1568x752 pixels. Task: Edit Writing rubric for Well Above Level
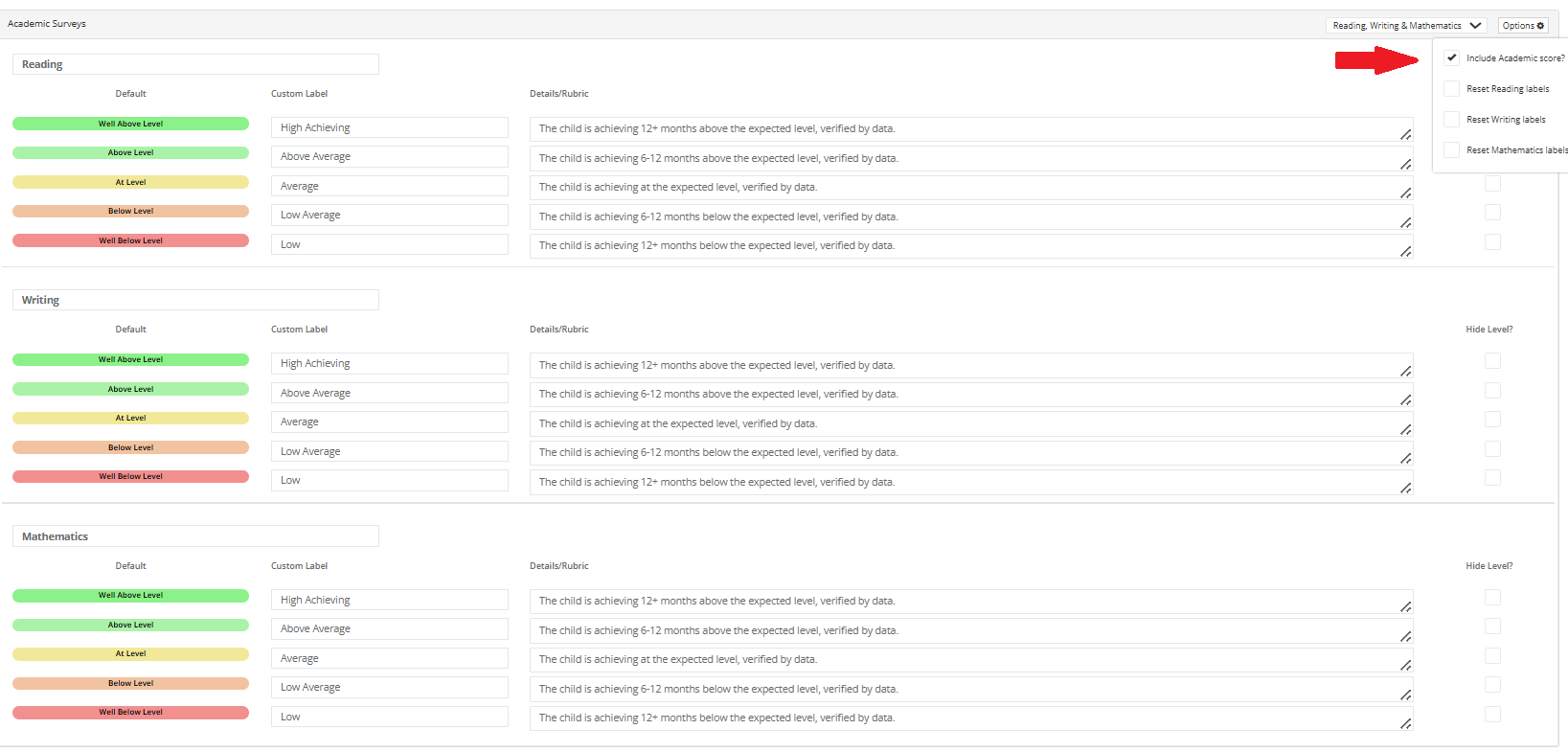point(971,365)
